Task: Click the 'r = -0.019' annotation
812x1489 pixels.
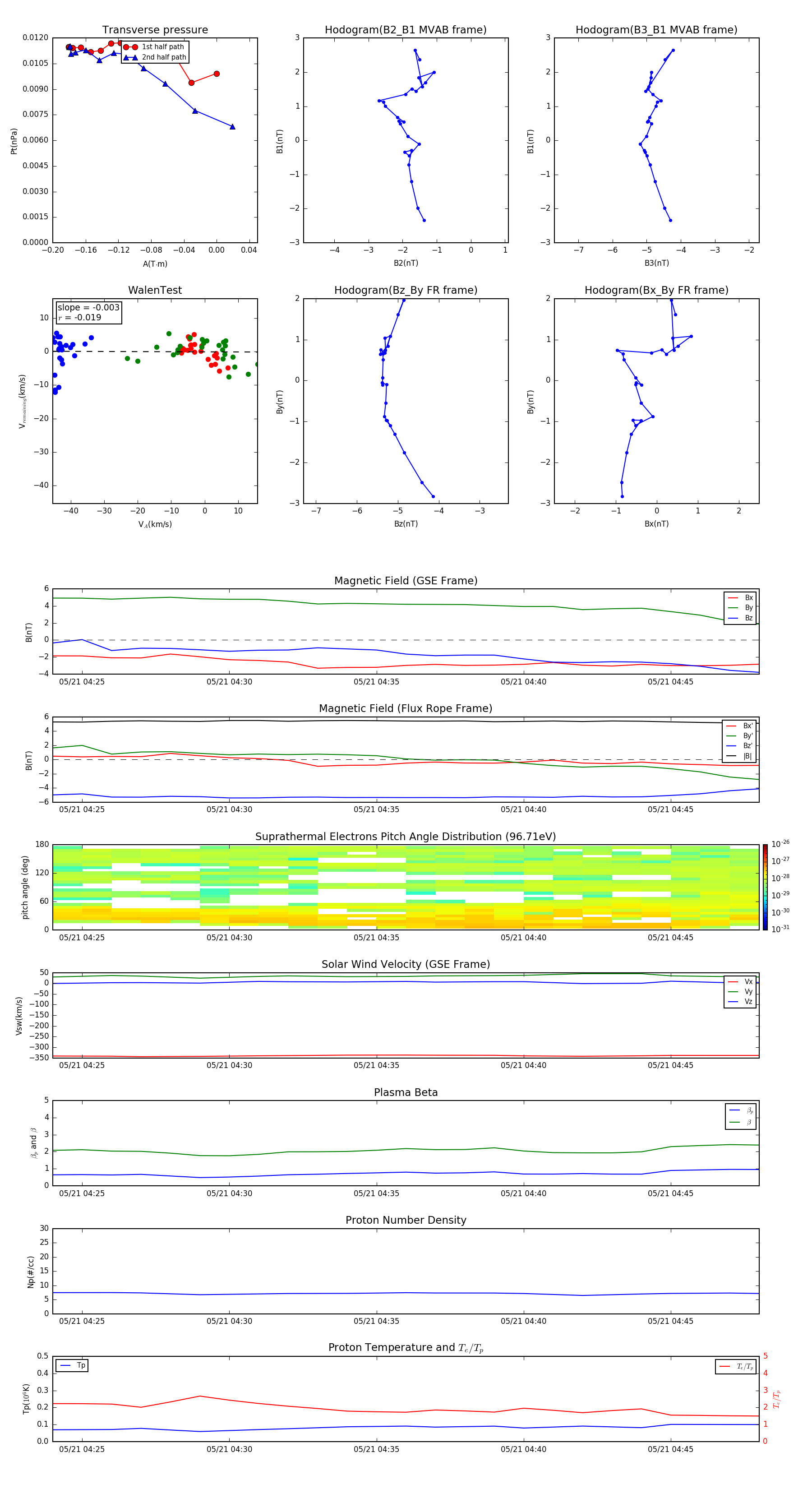Action: 80,317
